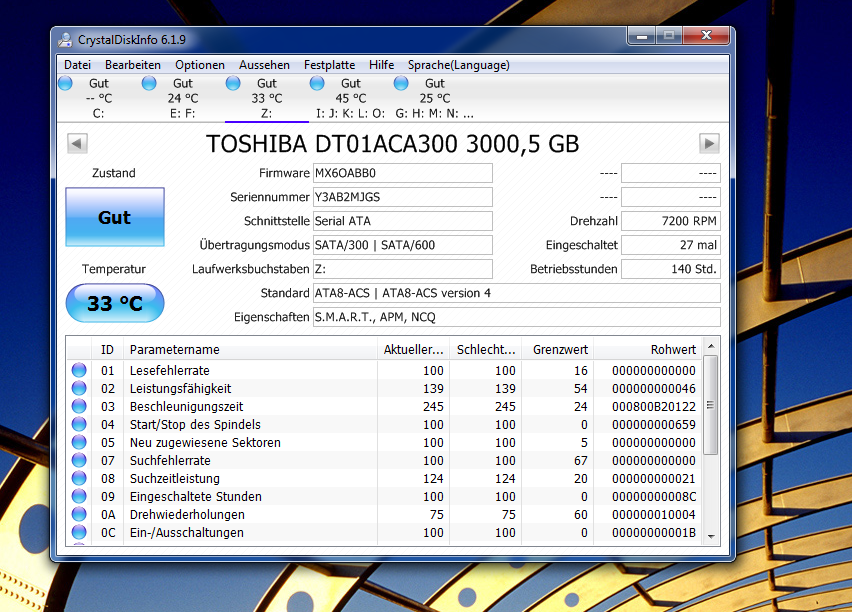Select the C: disk status orb
This screenshot has width=852, height=612.
[65, 83]
